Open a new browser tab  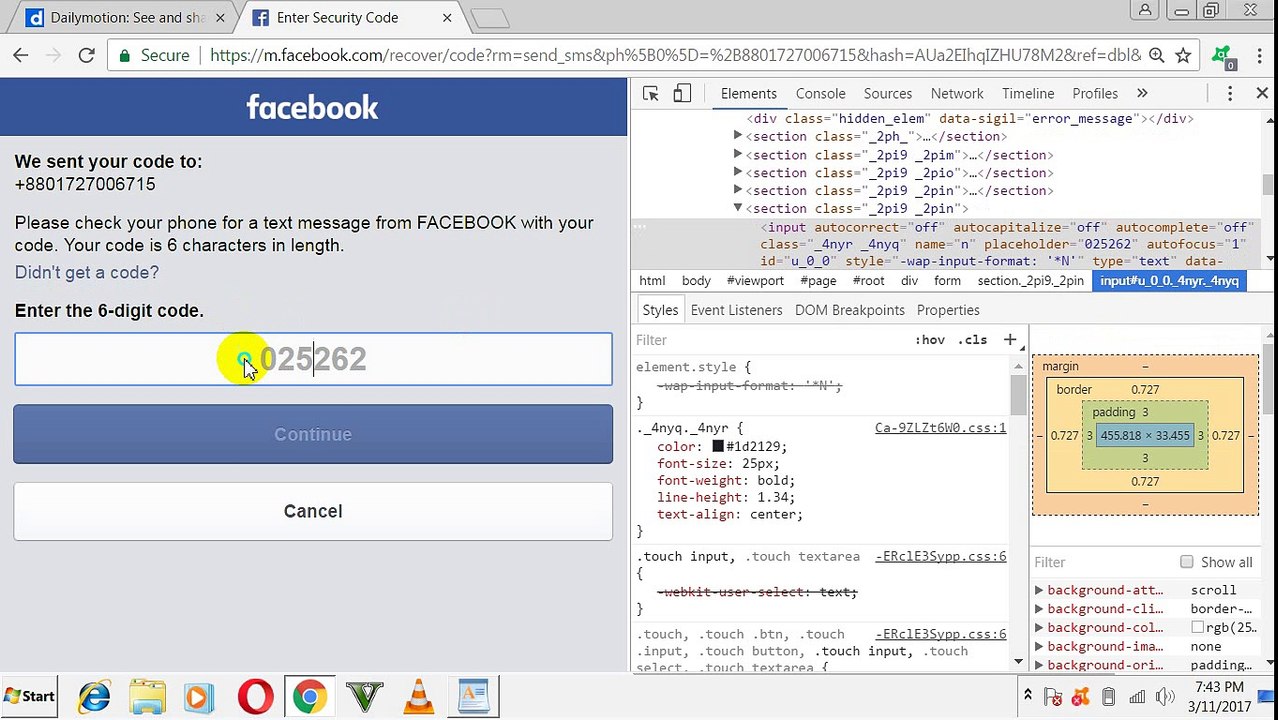point(490,18)
